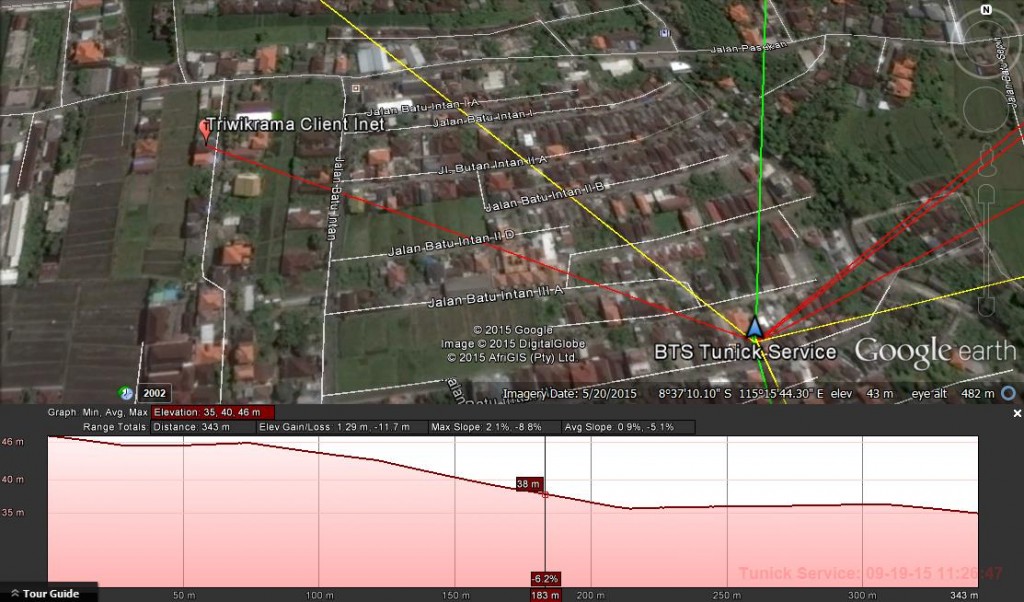Close the elevation profile panel

tap(1017, 413)
